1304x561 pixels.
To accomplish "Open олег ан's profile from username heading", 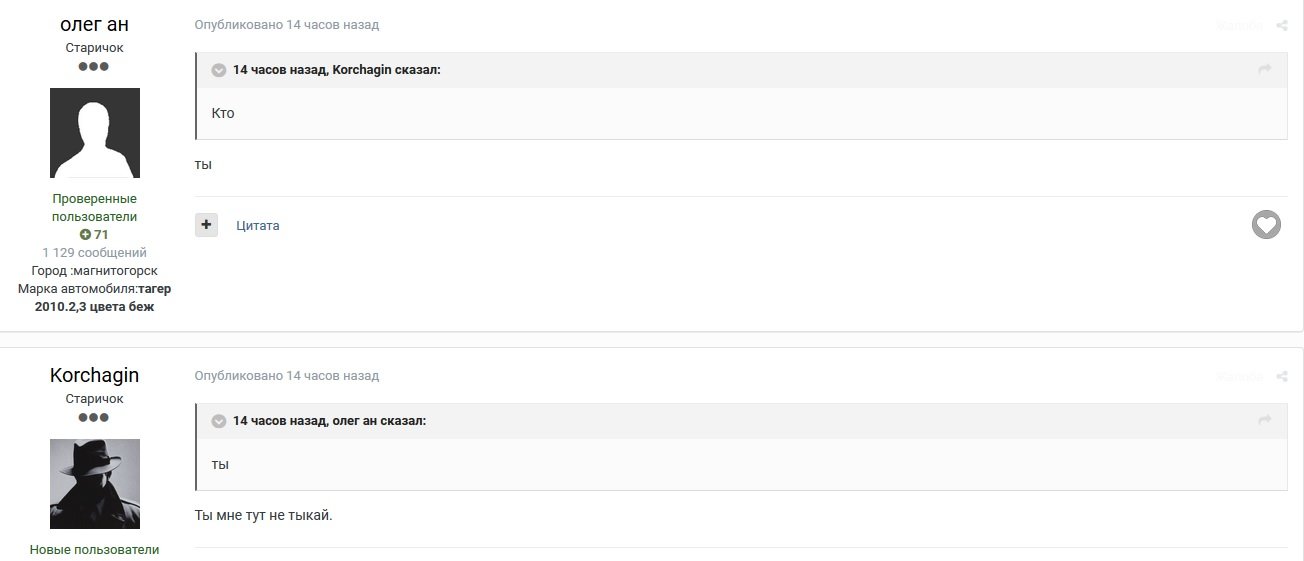I will coord(94,24).
